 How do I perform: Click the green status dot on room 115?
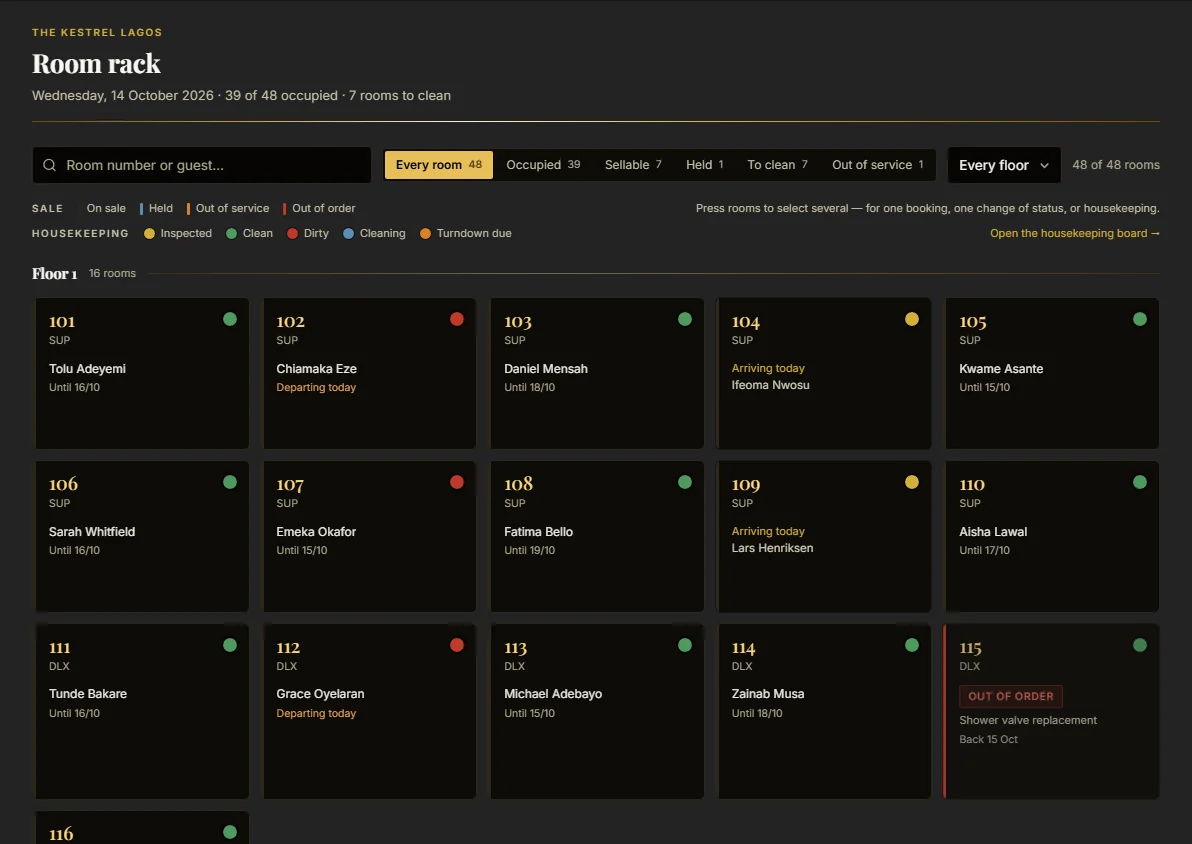point(1140,646)
